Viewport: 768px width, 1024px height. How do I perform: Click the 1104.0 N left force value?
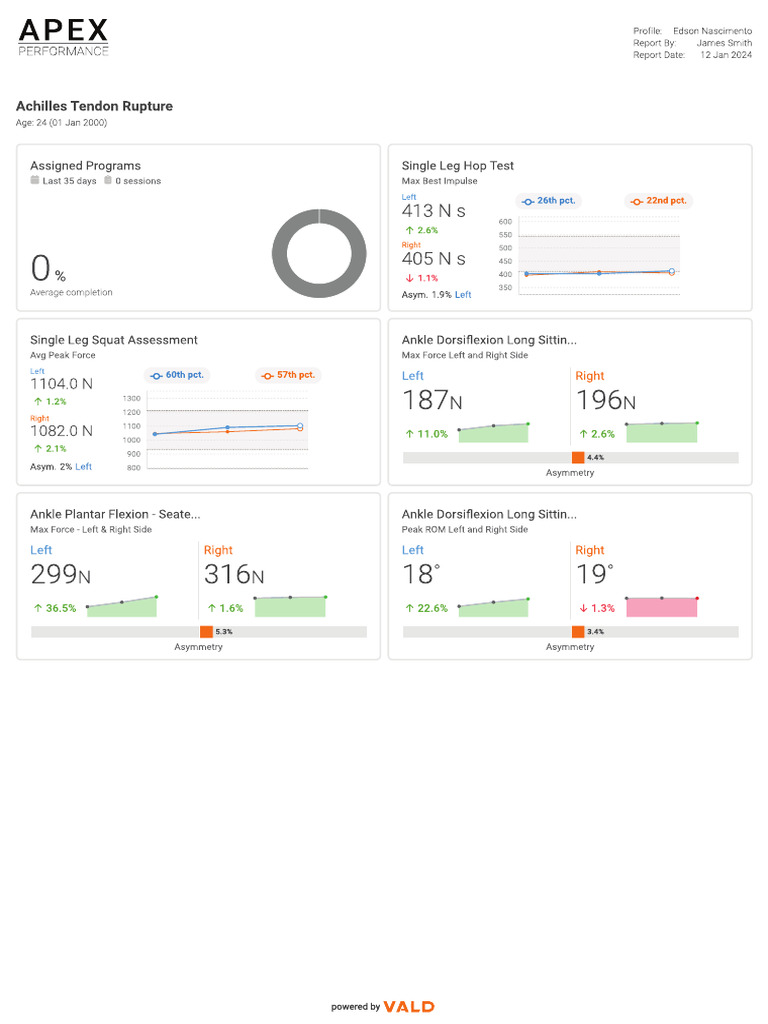coord(61,384)
